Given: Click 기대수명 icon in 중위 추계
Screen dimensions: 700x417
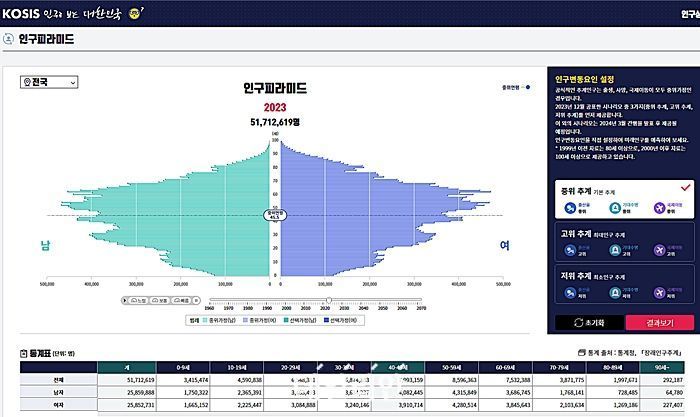Looking at the screenshot, I should tap(615, 207).
